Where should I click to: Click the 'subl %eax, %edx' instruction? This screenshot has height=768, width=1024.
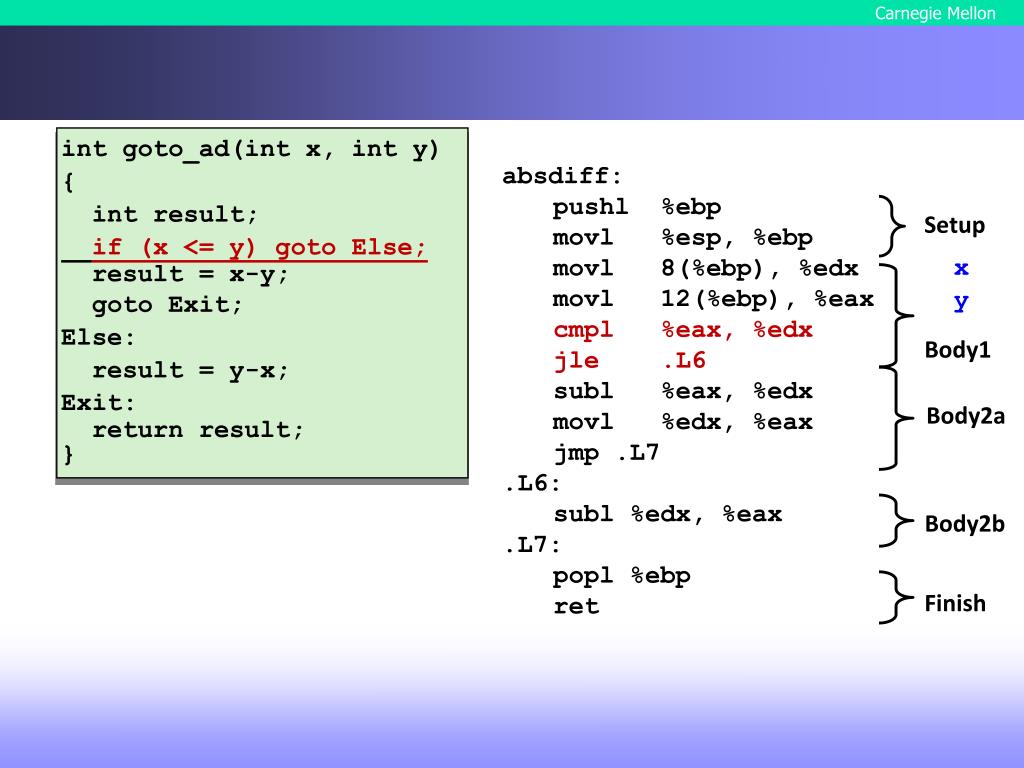point(682,391)
